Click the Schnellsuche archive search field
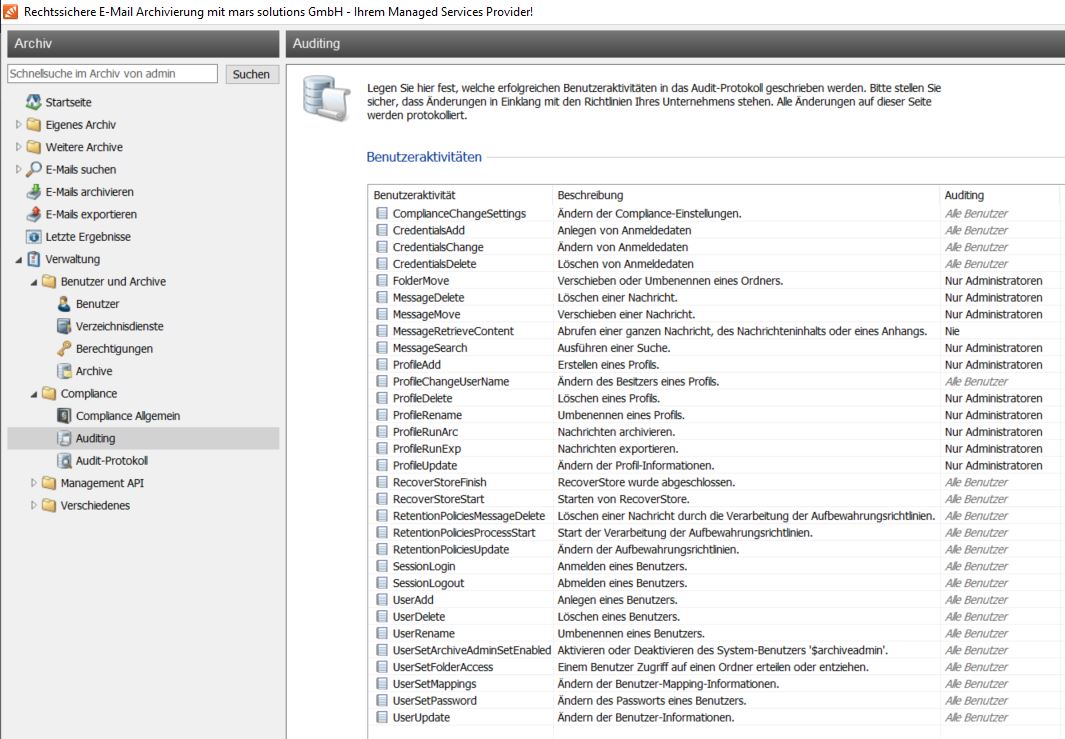The width and height of the screenshot is (1065, 739). click(x=112, y=74)
